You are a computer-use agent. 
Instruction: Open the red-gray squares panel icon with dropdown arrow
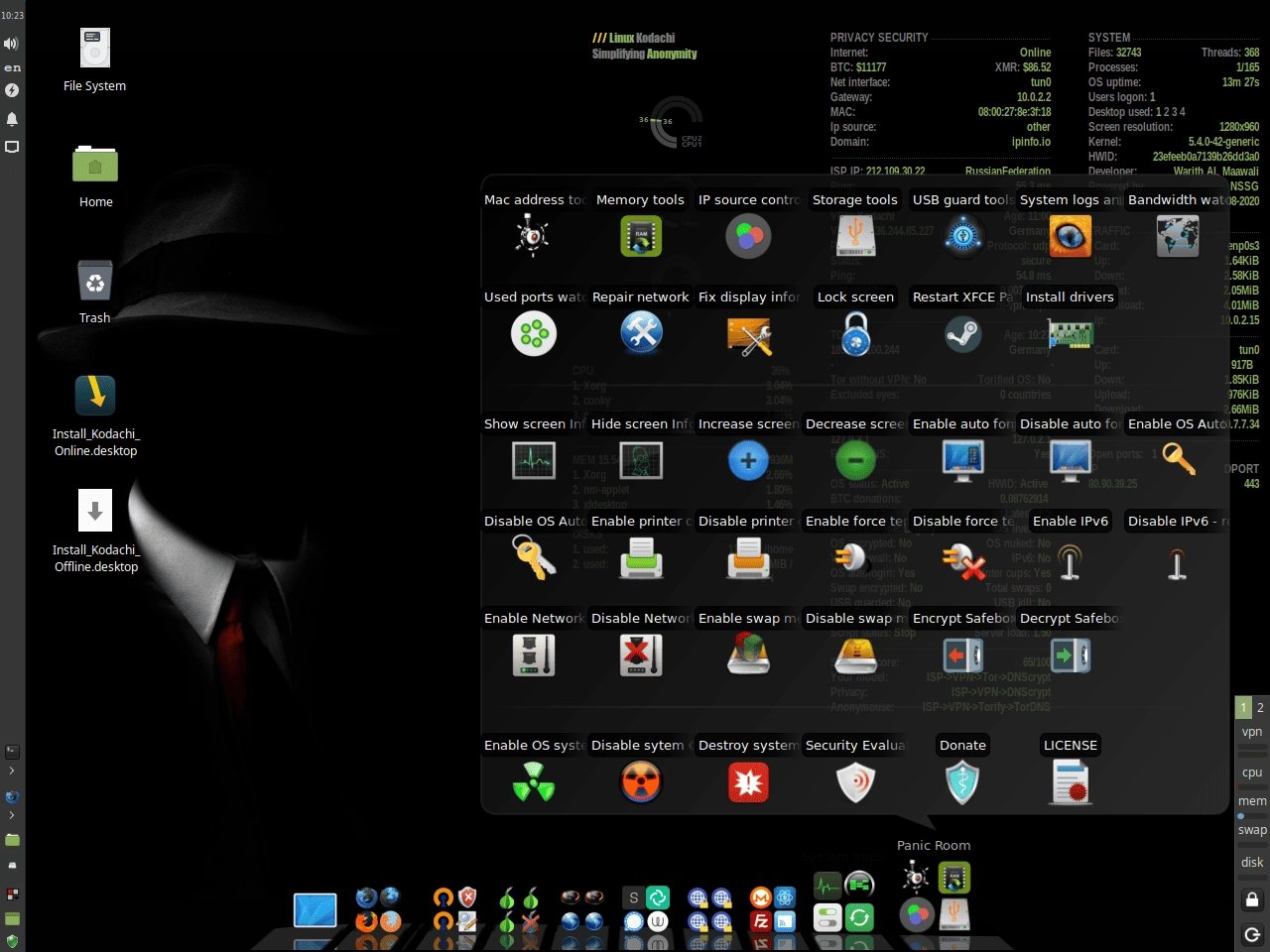[12, 893]
